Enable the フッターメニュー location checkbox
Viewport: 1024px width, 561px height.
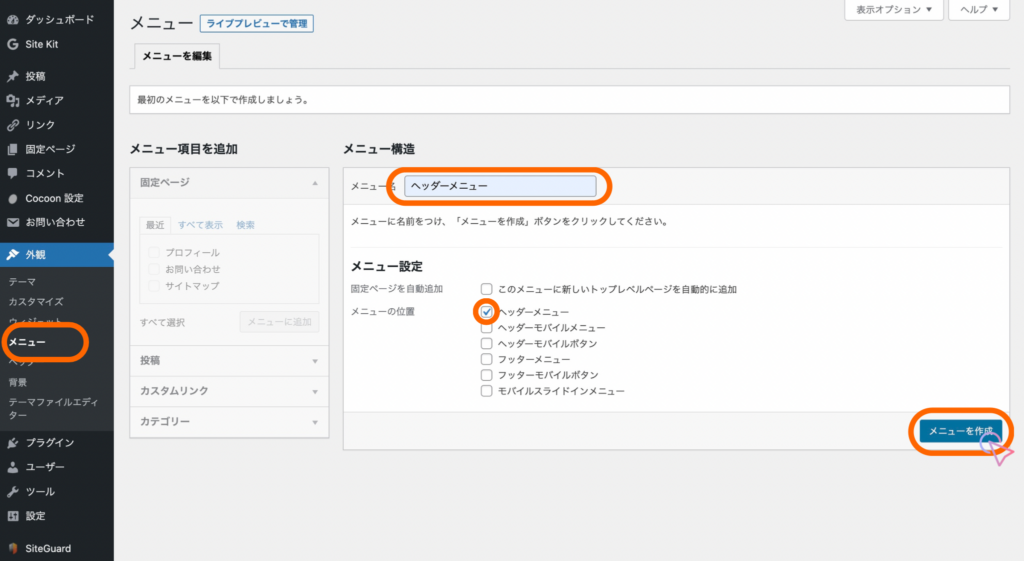click(487, 359)
